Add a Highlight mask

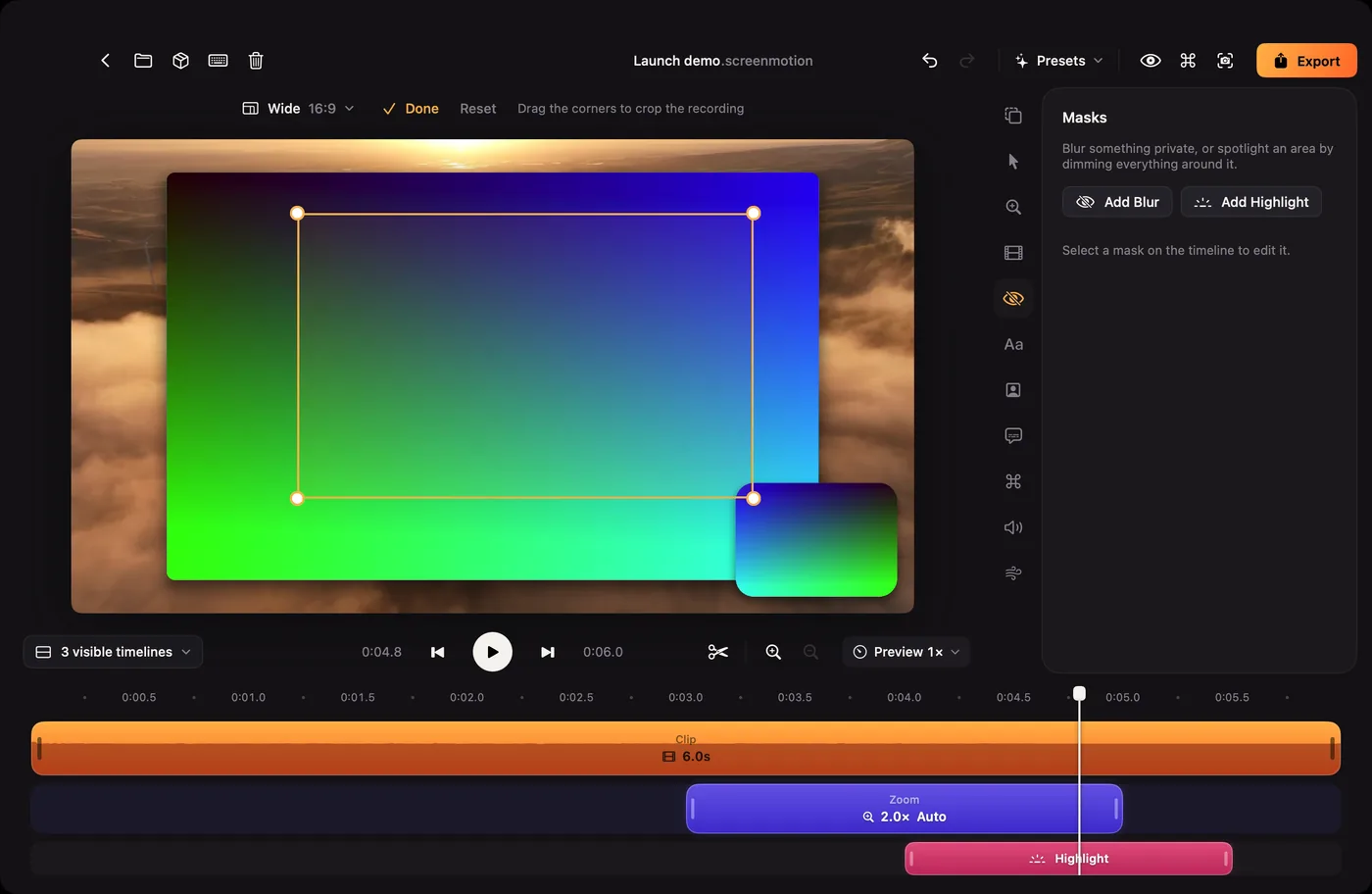1251,202
